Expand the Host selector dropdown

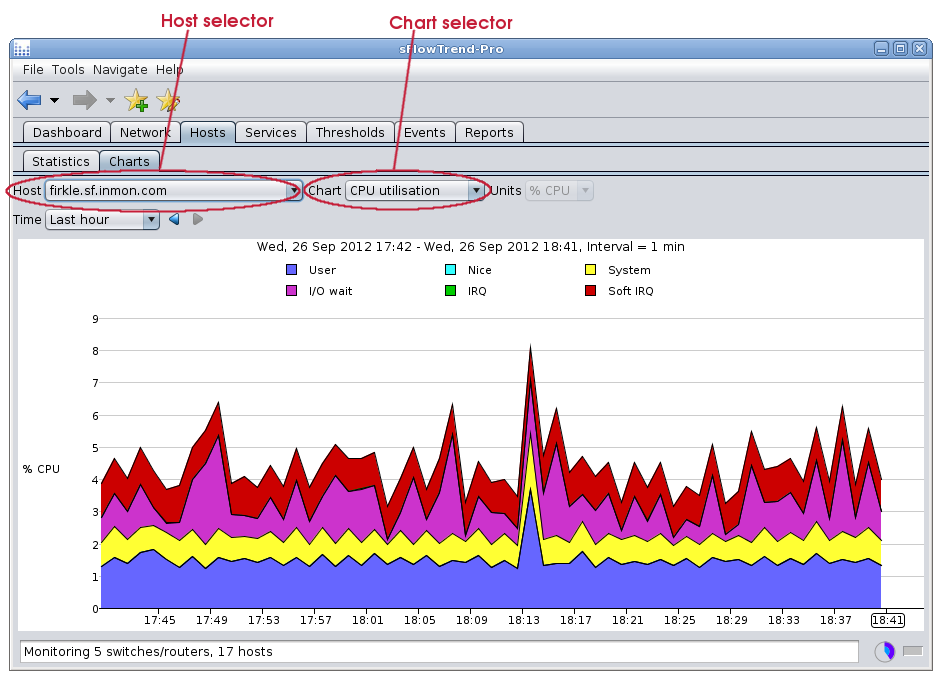(x=294, y=190)
